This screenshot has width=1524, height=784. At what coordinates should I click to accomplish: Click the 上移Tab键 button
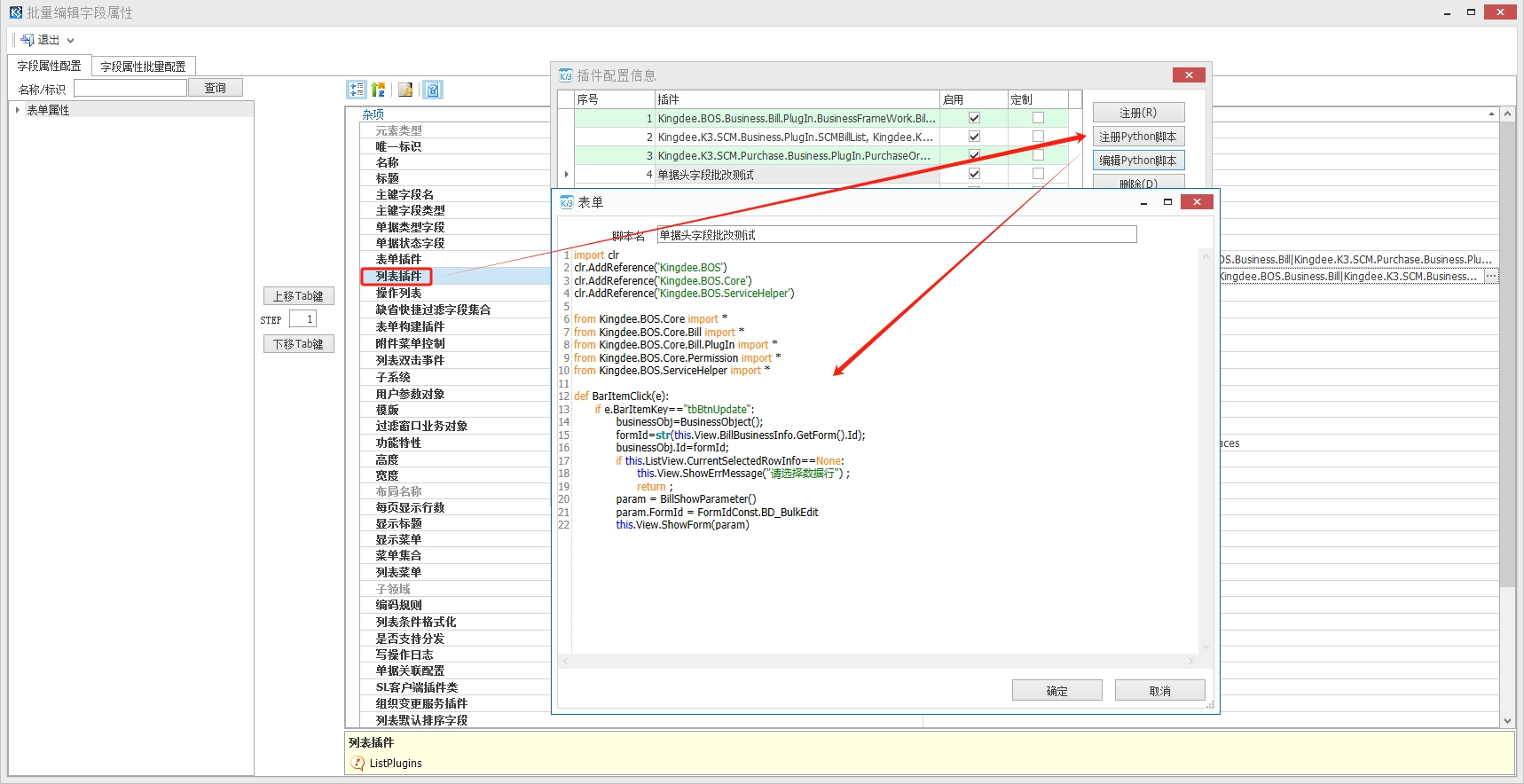tap(298, 296)
